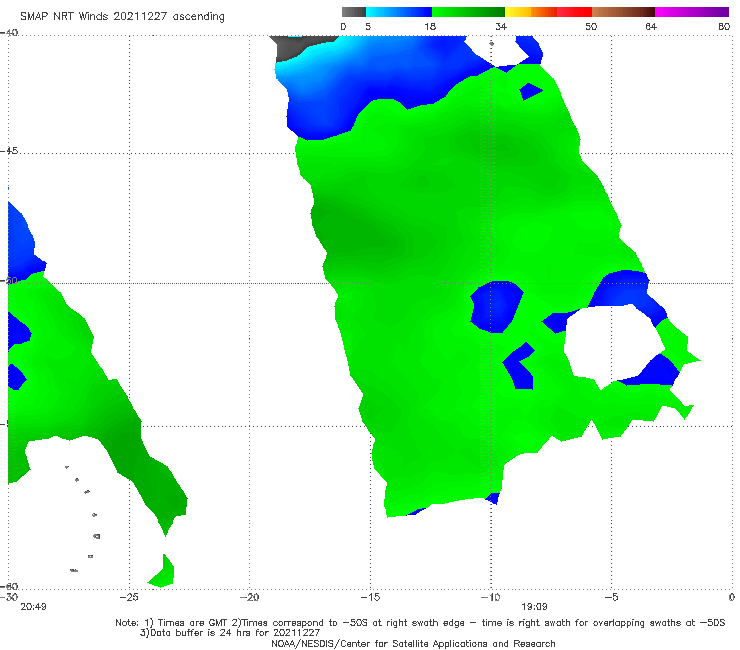This screenshot has height=650, width=740.
Task: Click the gray low-wind patch at top of swath
Action: [x=293, y=46]
